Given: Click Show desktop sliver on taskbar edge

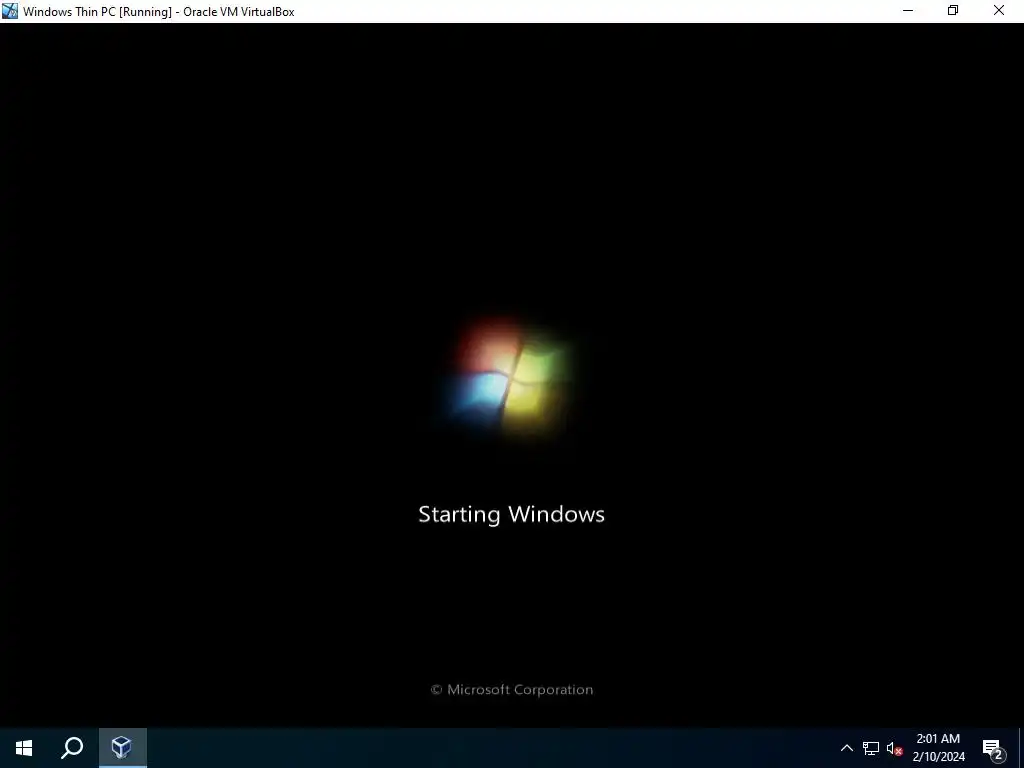Looking at the screenshot, I should [1021, 748].
